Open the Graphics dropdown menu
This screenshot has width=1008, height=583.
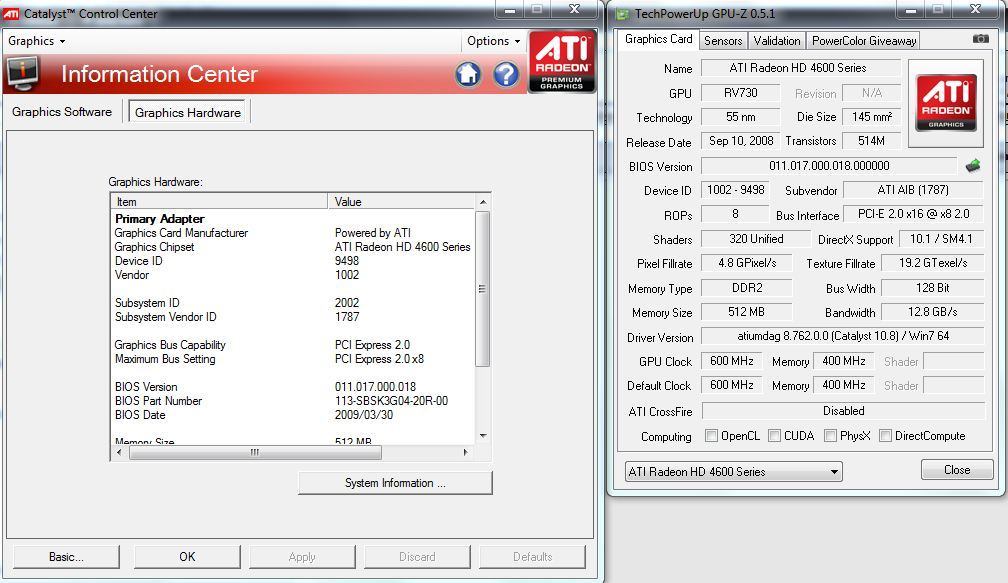click(x=37, y=41)
